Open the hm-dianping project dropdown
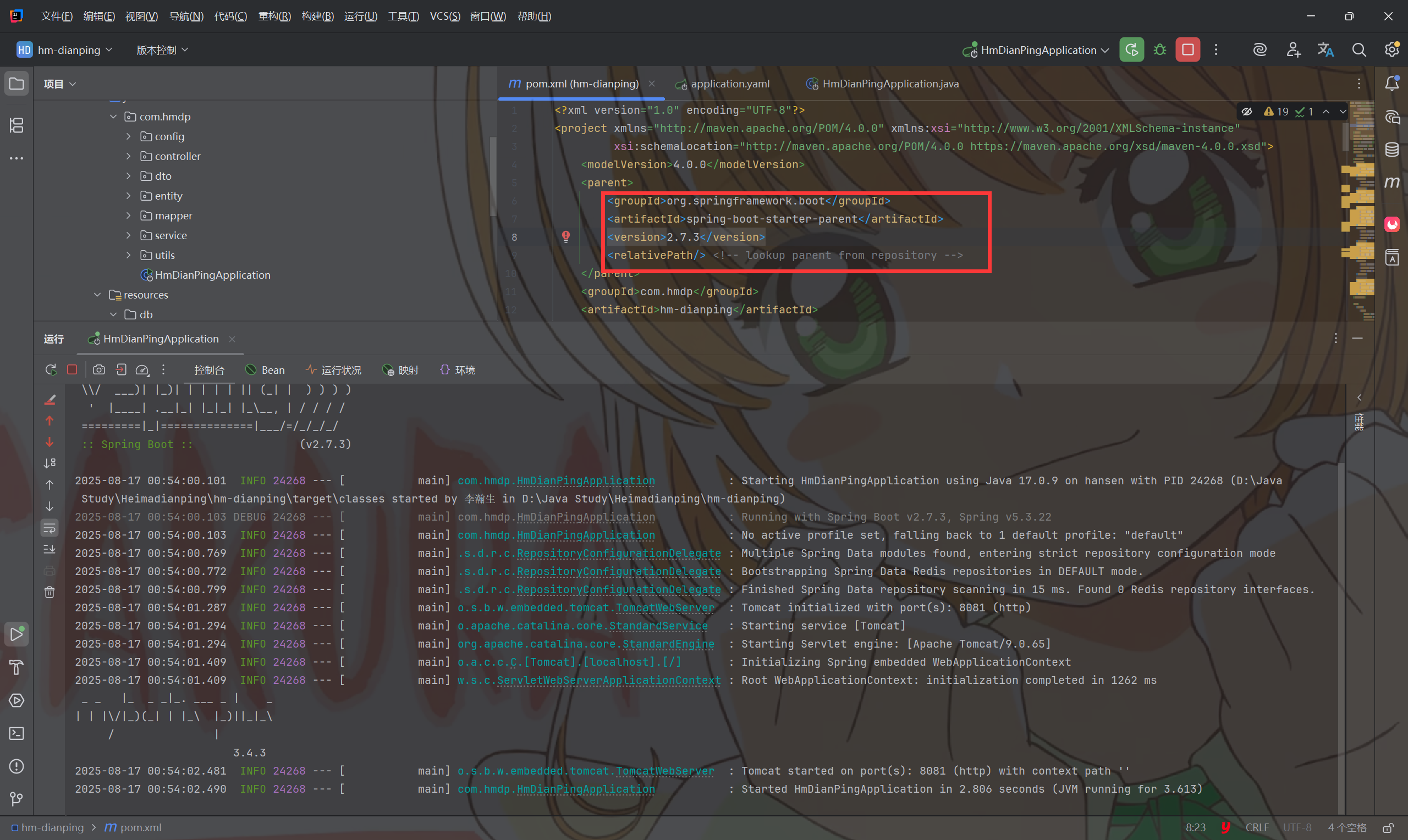Image resolution: width=1408 pixels, height=840 pixels. point(64,50)
